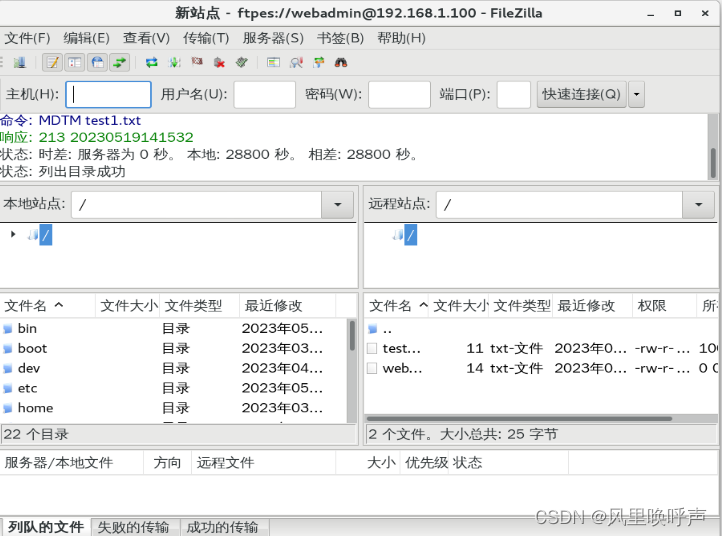Image resolution: width=722 pixels, height=536 pixels.
Task: Select local etc folder
Action: click(173, 388)
